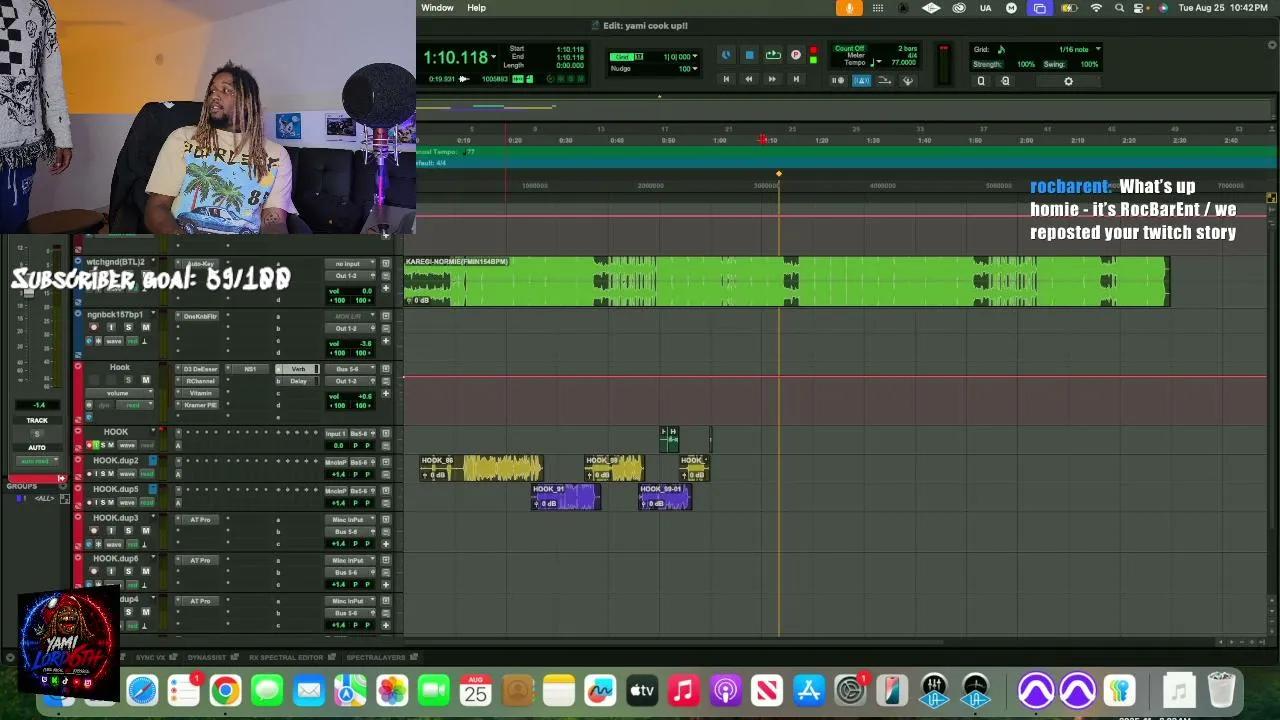This screenshot has height=720, width=1280.
Task: Open the Hook track output Out 1-2 selector
Action: tap(348, 381)
